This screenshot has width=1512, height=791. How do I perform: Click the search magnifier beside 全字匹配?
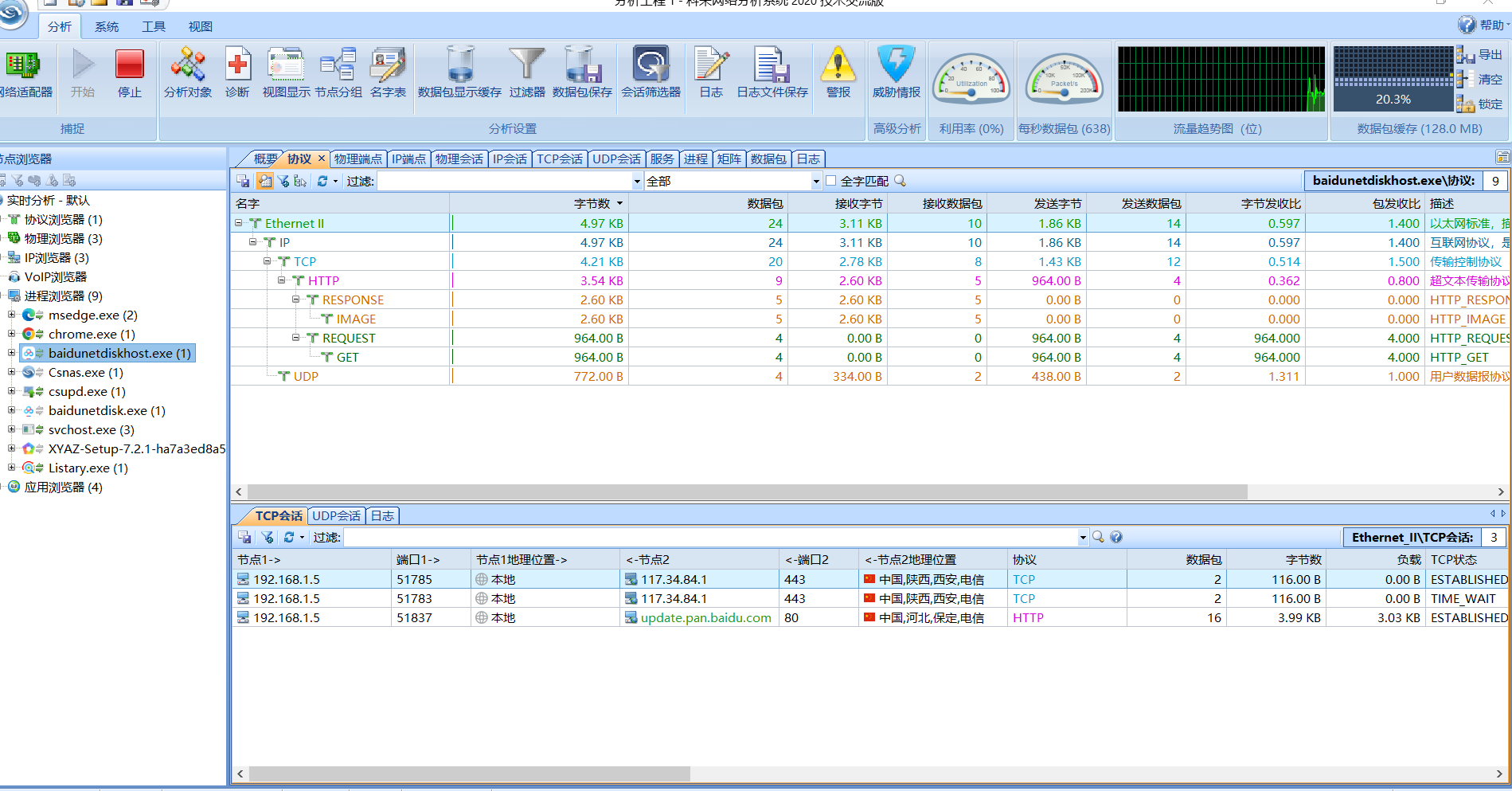pyautogui.click(x=900, y=181)
